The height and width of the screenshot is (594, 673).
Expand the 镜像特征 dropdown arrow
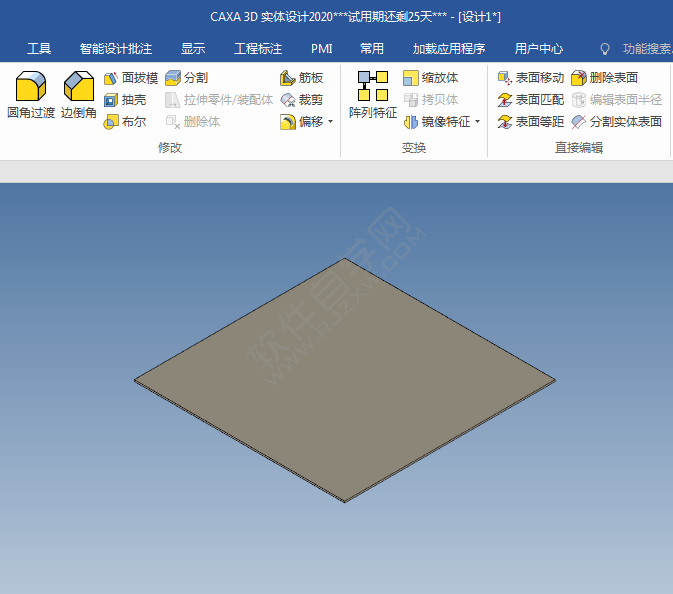point(477,121)
